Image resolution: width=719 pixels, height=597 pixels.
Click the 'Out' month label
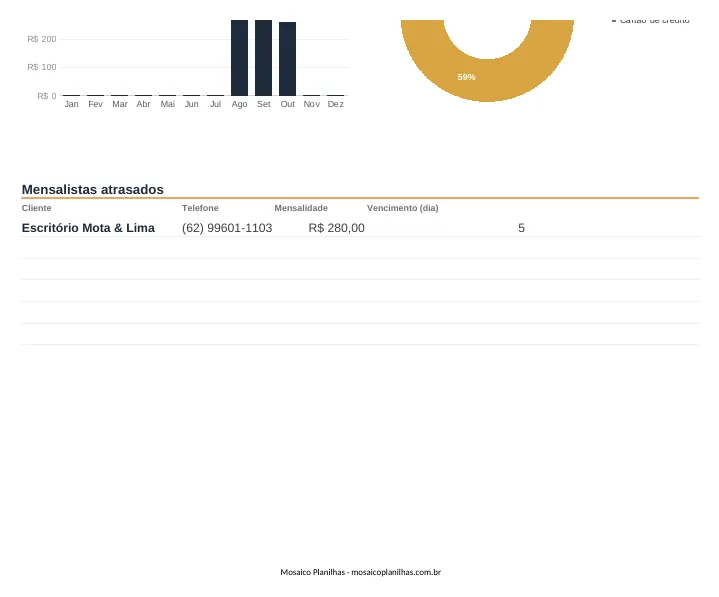coord(288,104)
